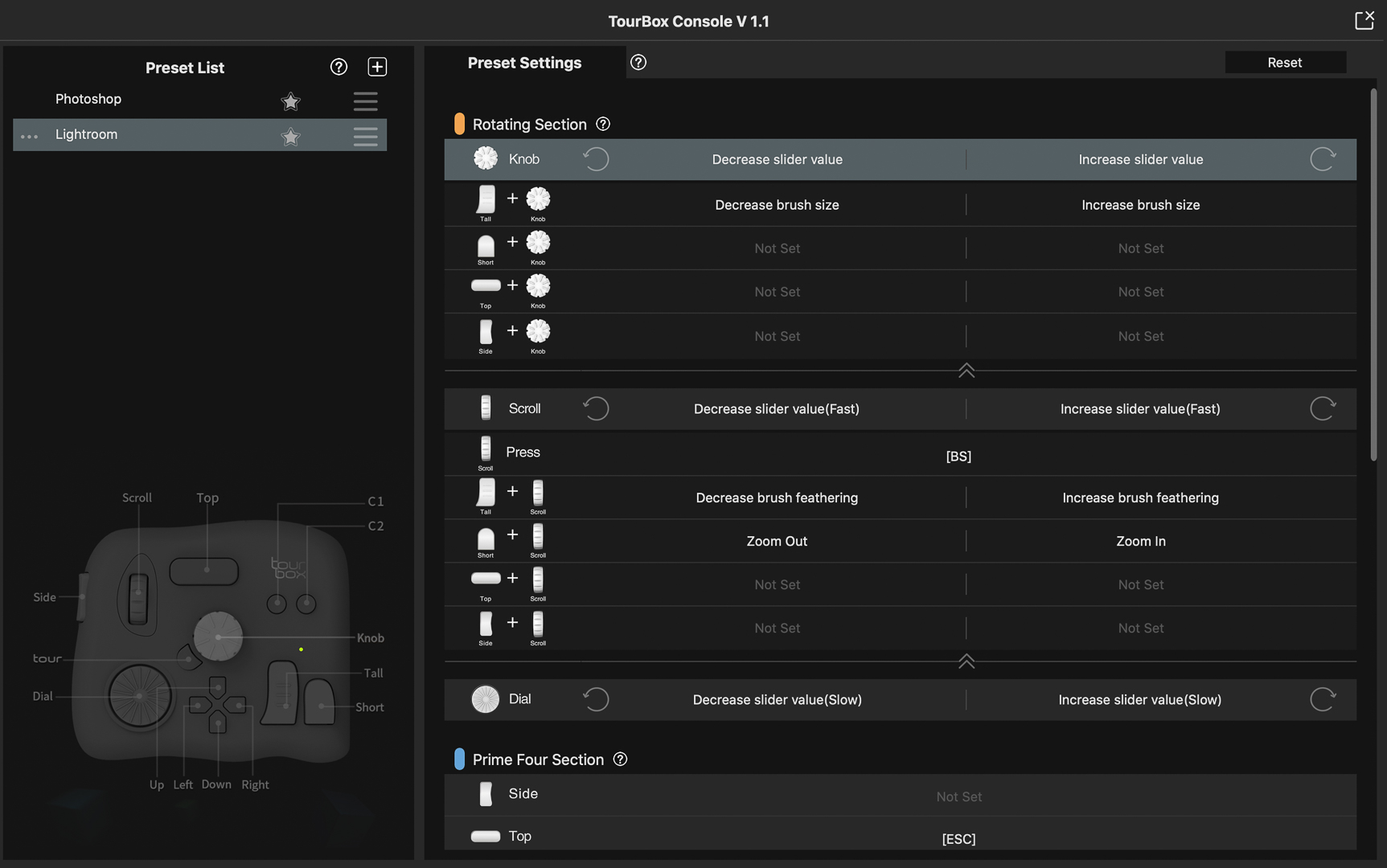Open Preset List help icon

tap(339, 67)
